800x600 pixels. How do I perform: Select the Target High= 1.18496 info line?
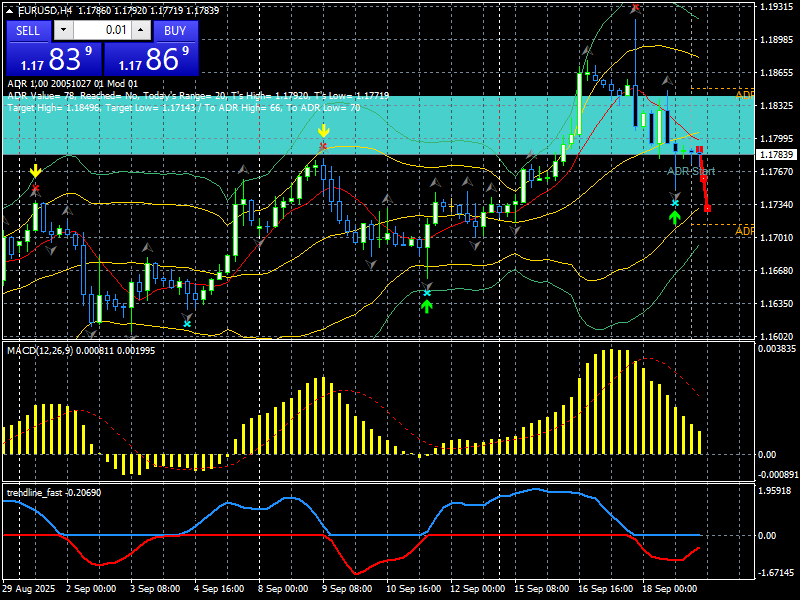(x=184, y=108)
